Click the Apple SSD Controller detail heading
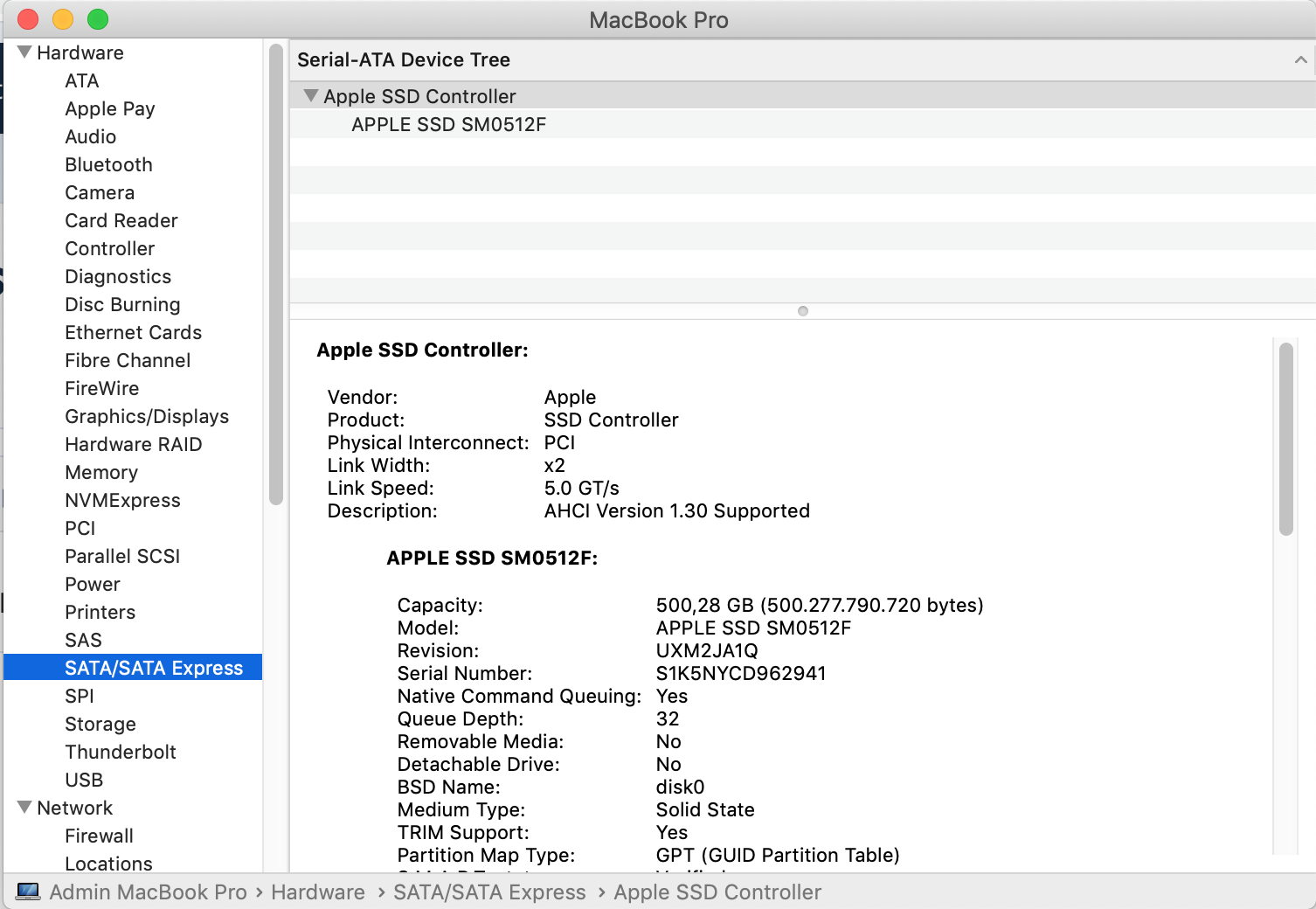 click(422, 350)
